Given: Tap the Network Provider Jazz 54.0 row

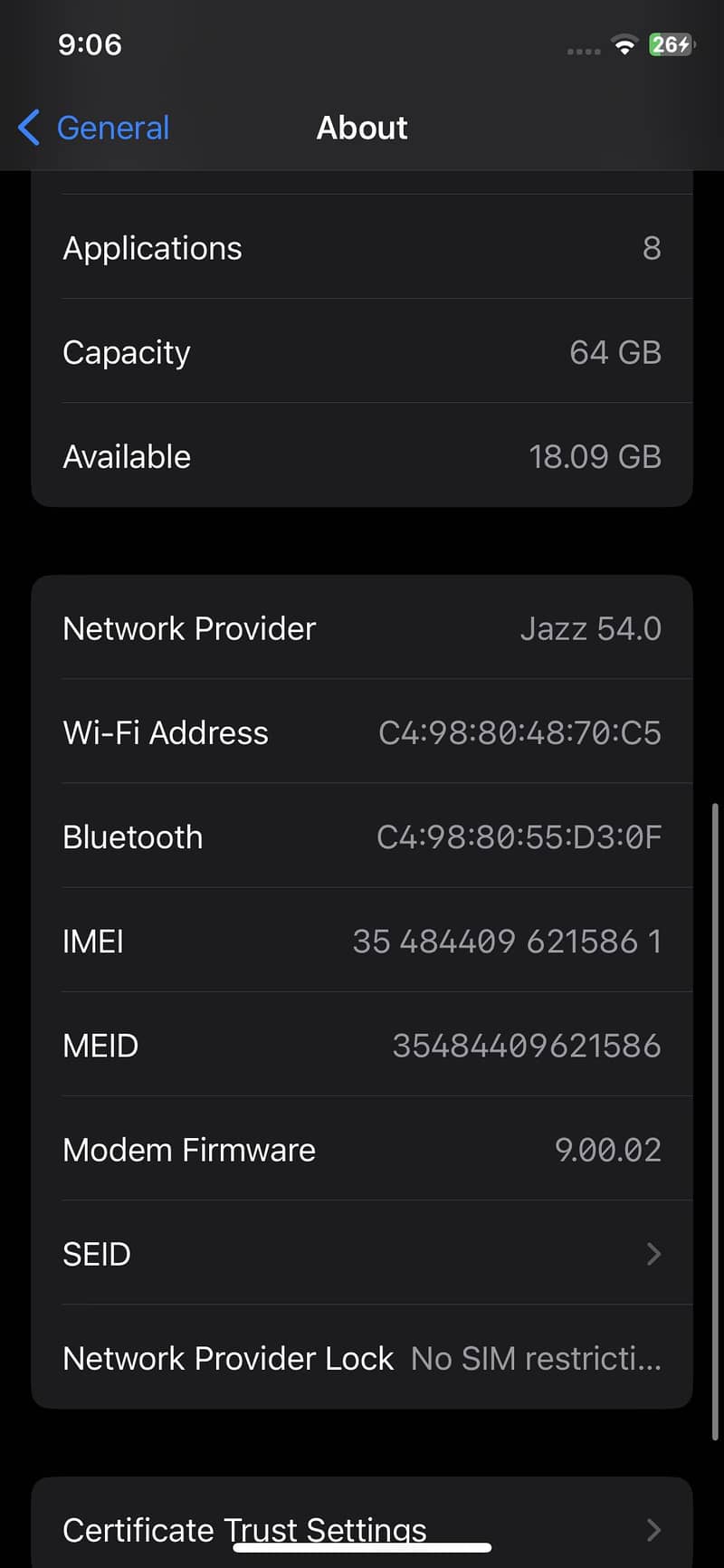Looking at the screenshot, I should (x=362, y=628).
